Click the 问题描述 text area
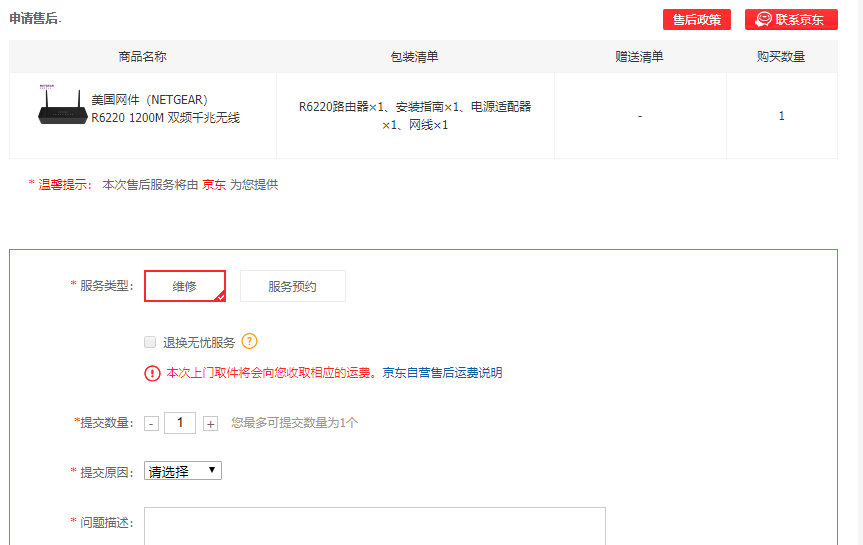 pos(375,526)
